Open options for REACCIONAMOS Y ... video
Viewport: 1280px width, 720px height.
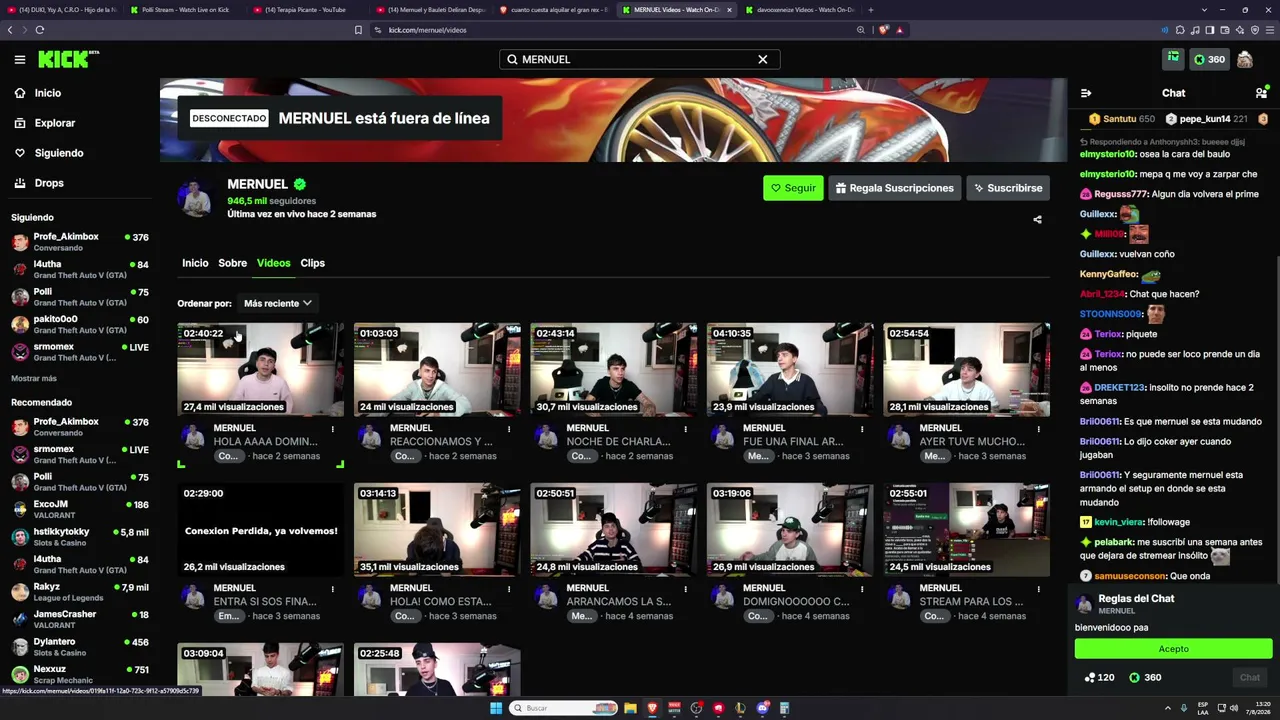click(509, 429)
